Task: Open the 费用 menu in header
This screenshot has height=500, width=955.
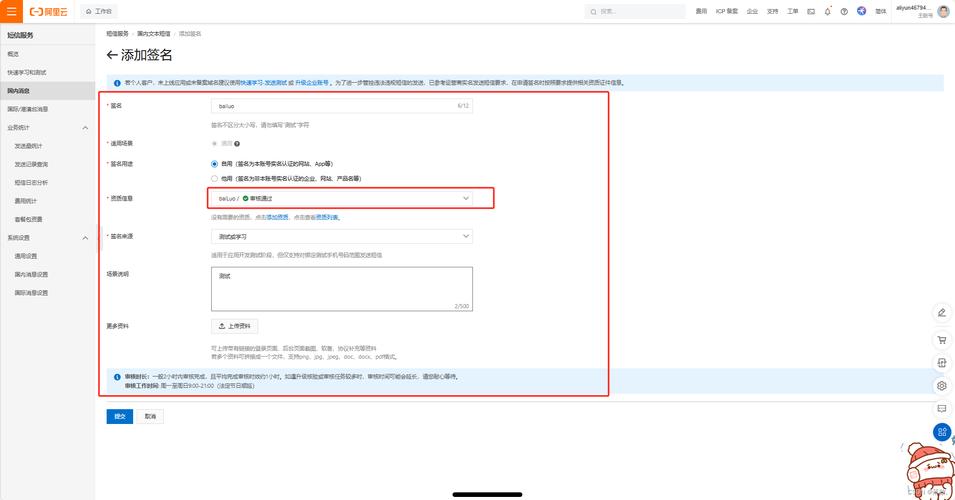Action: tap(701, 11)
